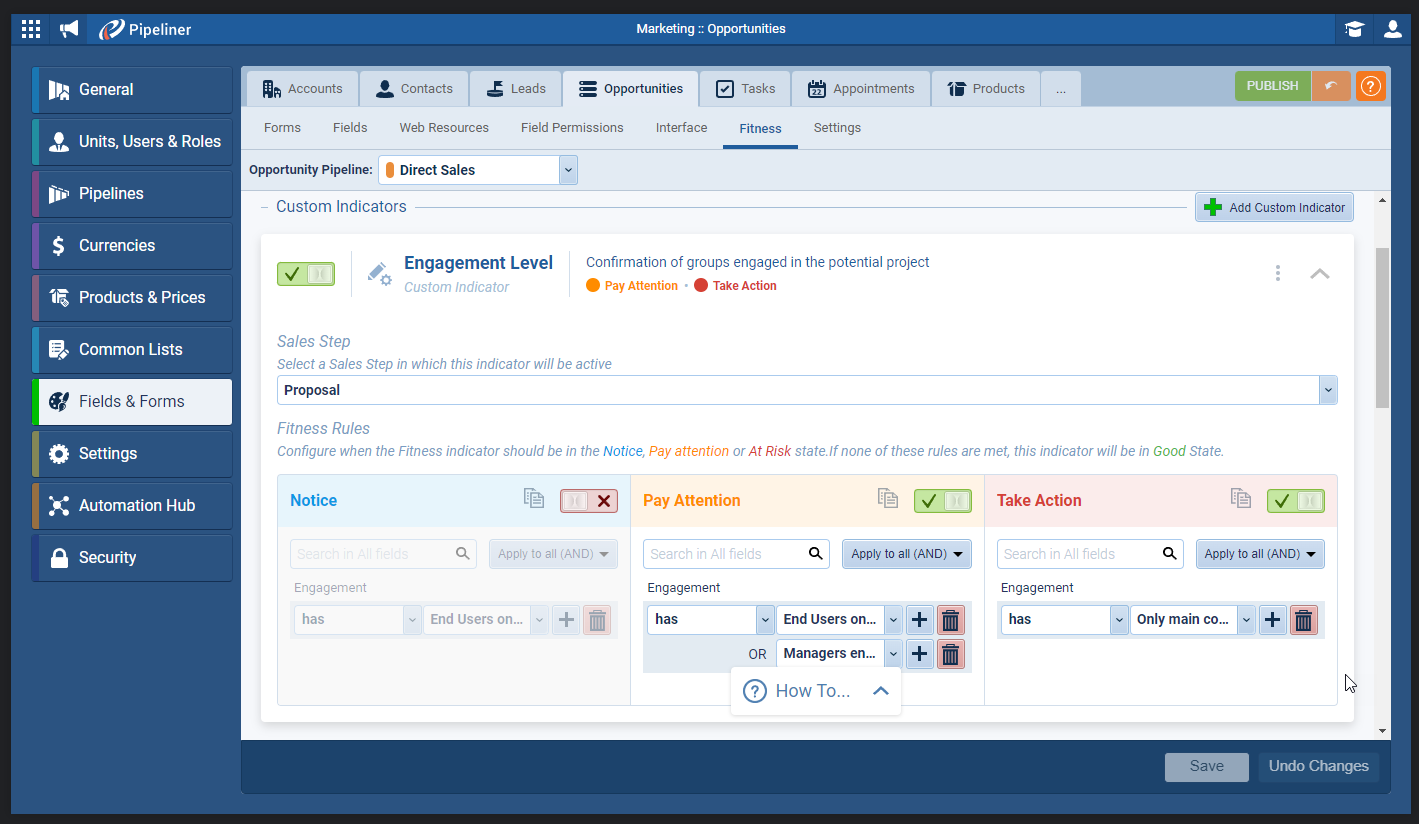Open the three-dot menu for Engagement Level
The image size is (1419, 824).
pos(1277,273)
